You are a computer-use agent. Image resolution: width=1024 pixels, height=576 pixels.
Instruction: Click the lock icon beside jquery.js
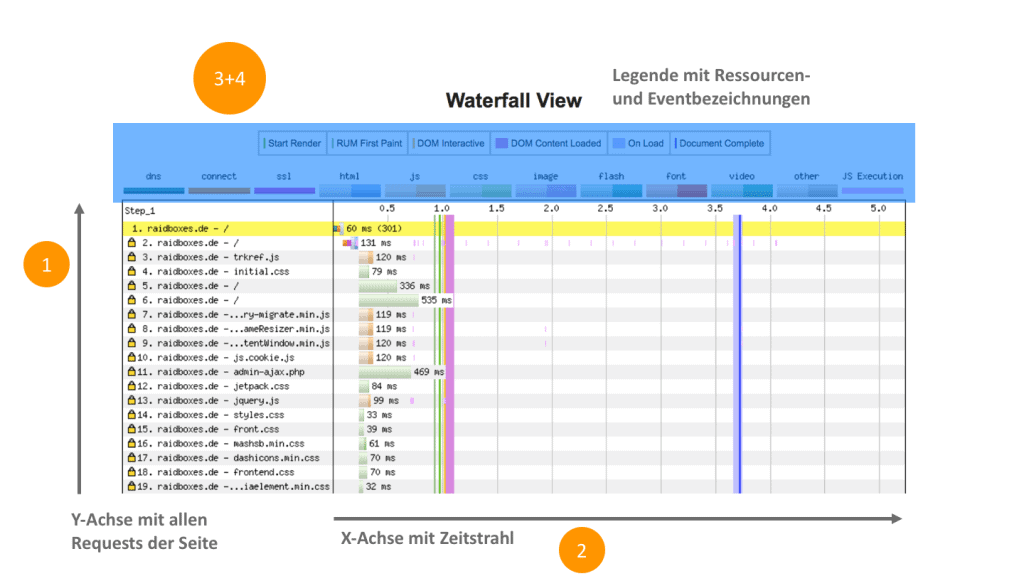[x=131, y=400]
